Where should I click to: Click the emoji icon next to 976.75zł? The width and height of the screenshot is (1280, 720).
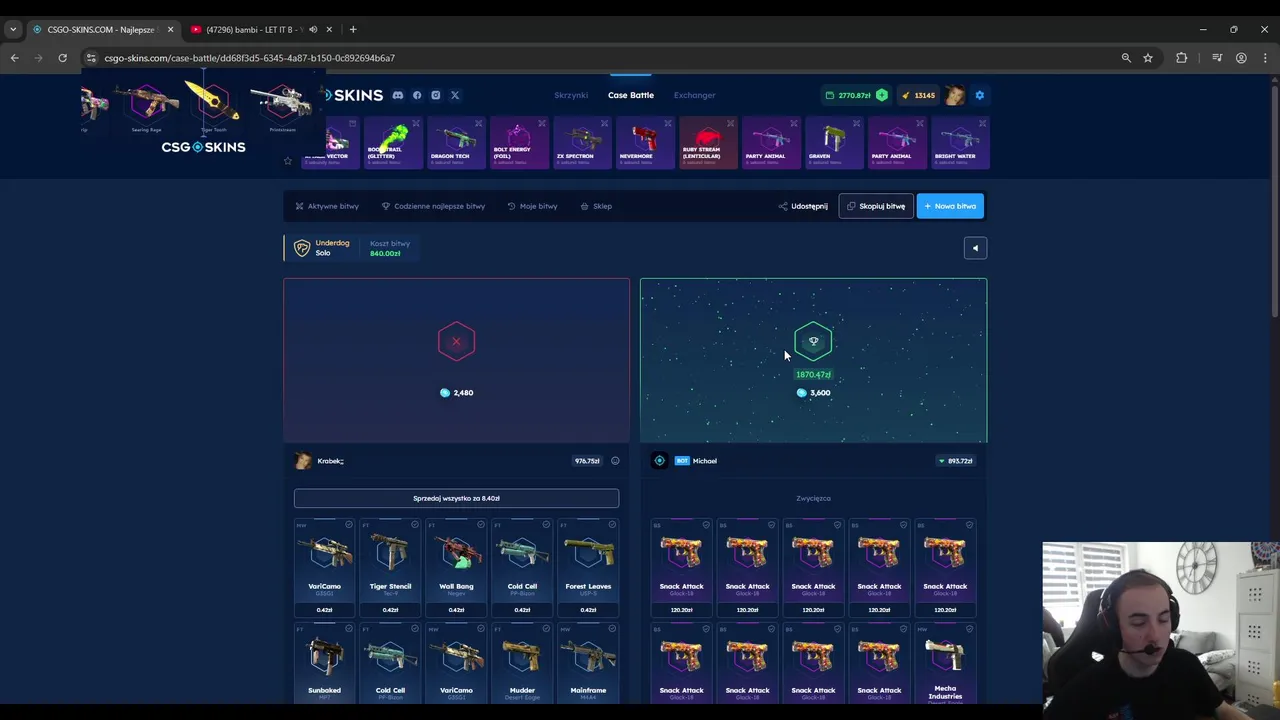click(x=615, y=461)
